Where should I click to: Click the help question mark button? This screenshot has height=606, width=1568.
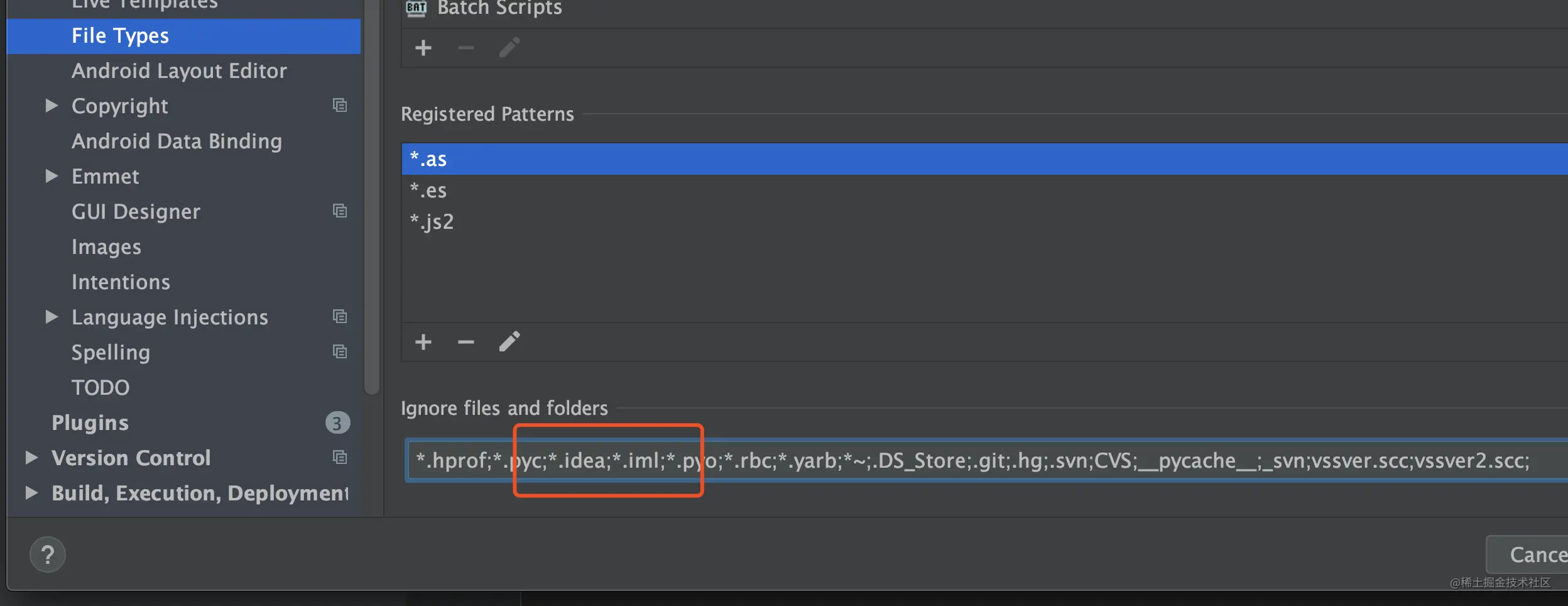[47, 554]
